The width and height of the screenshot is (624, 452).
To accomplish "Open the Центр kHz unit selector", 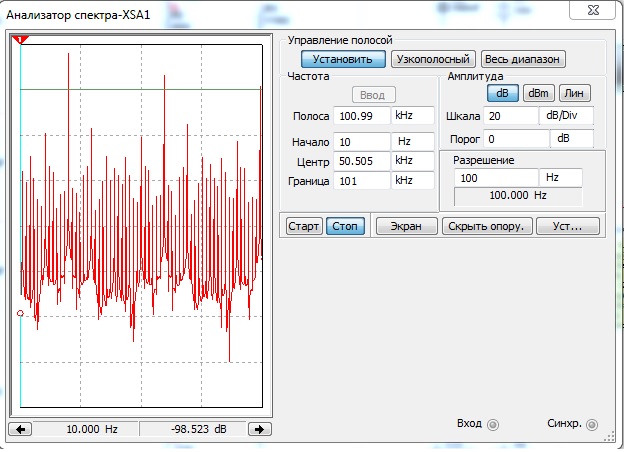I will click(x=413, y=161).
